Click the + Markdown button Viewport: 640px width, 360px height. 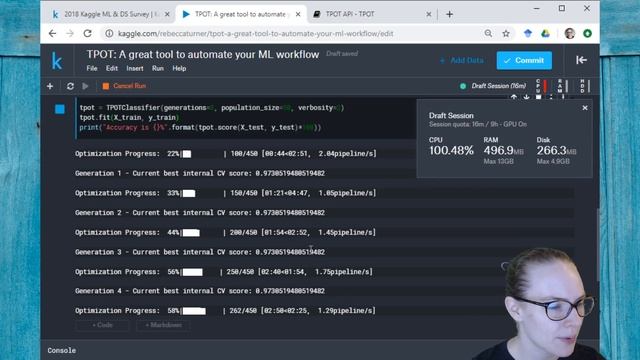point(163,325)
